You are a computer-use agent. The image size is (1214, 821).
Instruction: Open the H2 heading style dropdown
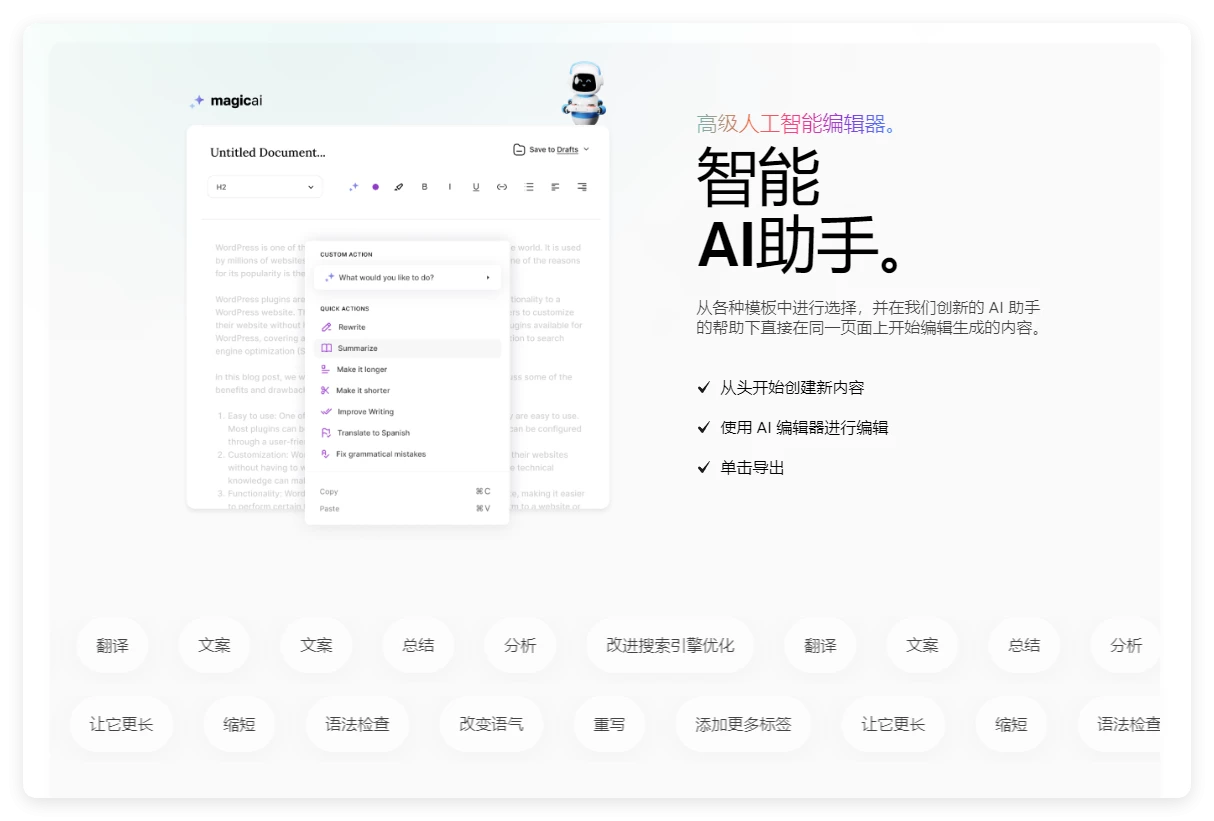[265, 187]
